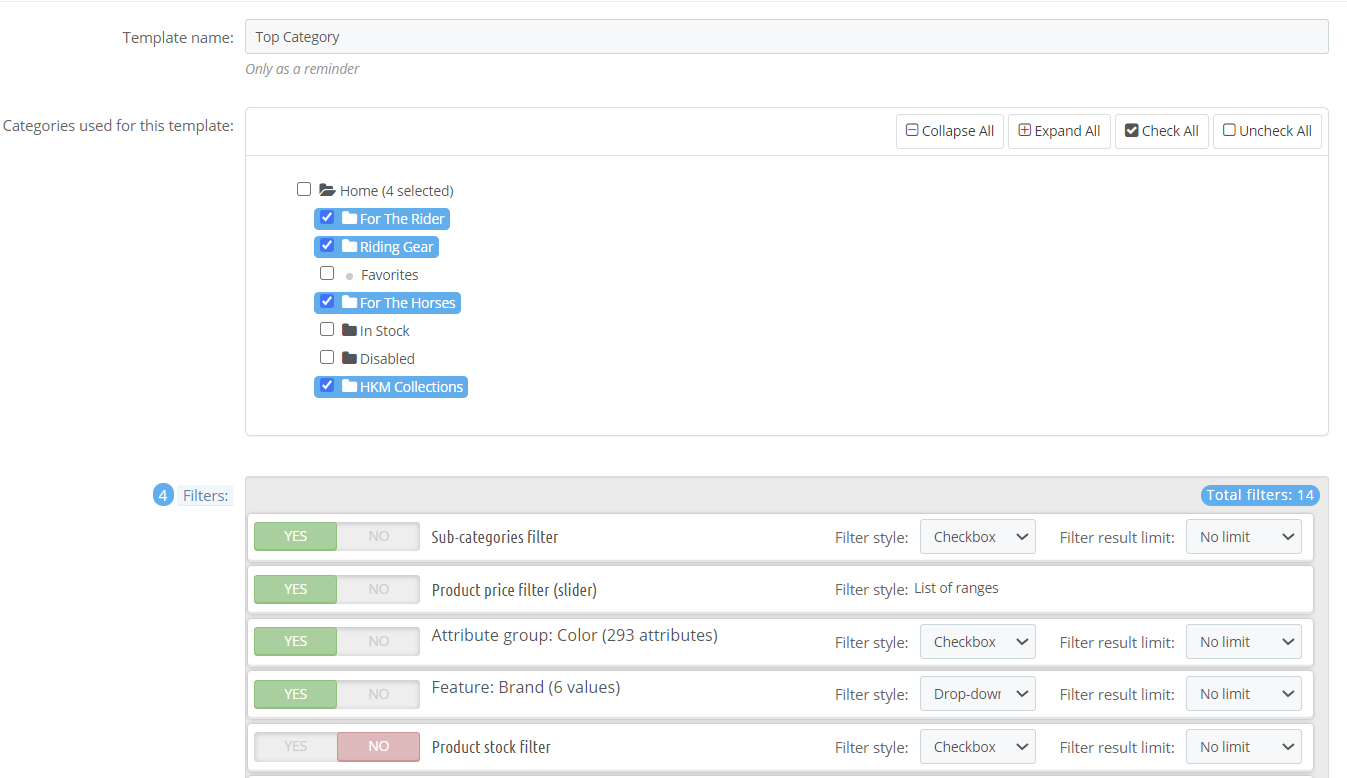Click the Disabled category folder icon

tap(349, 358)
